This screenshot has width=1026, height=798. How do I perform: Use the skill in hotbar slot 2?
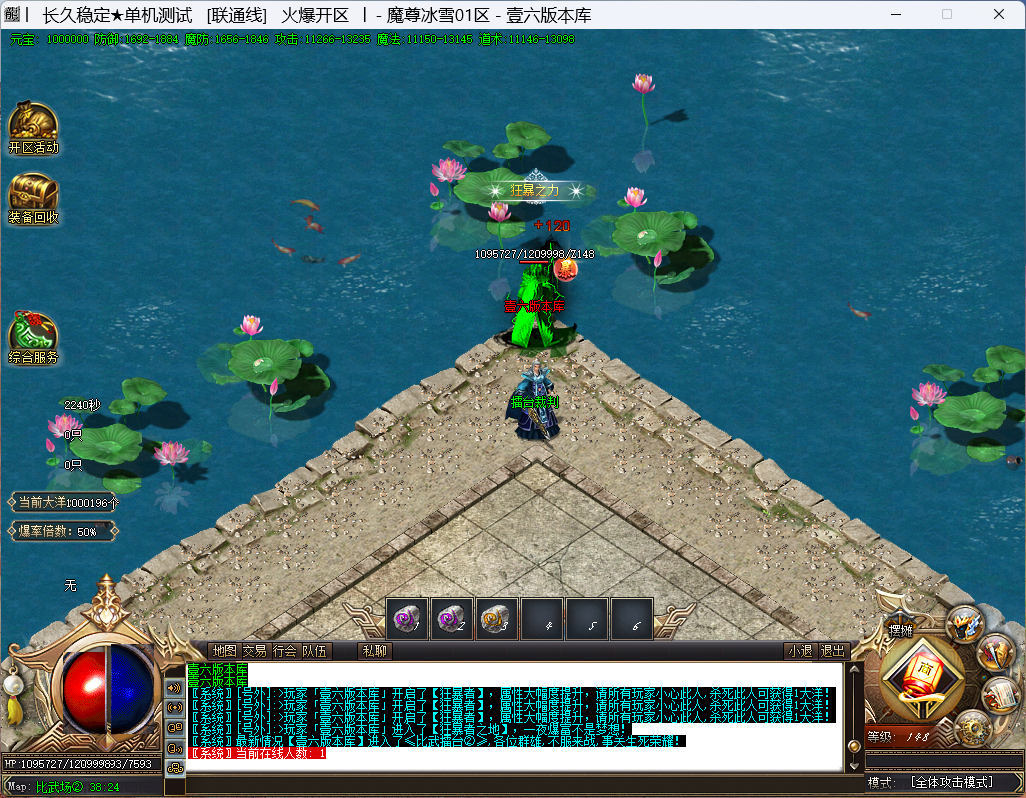click(451, 618)
